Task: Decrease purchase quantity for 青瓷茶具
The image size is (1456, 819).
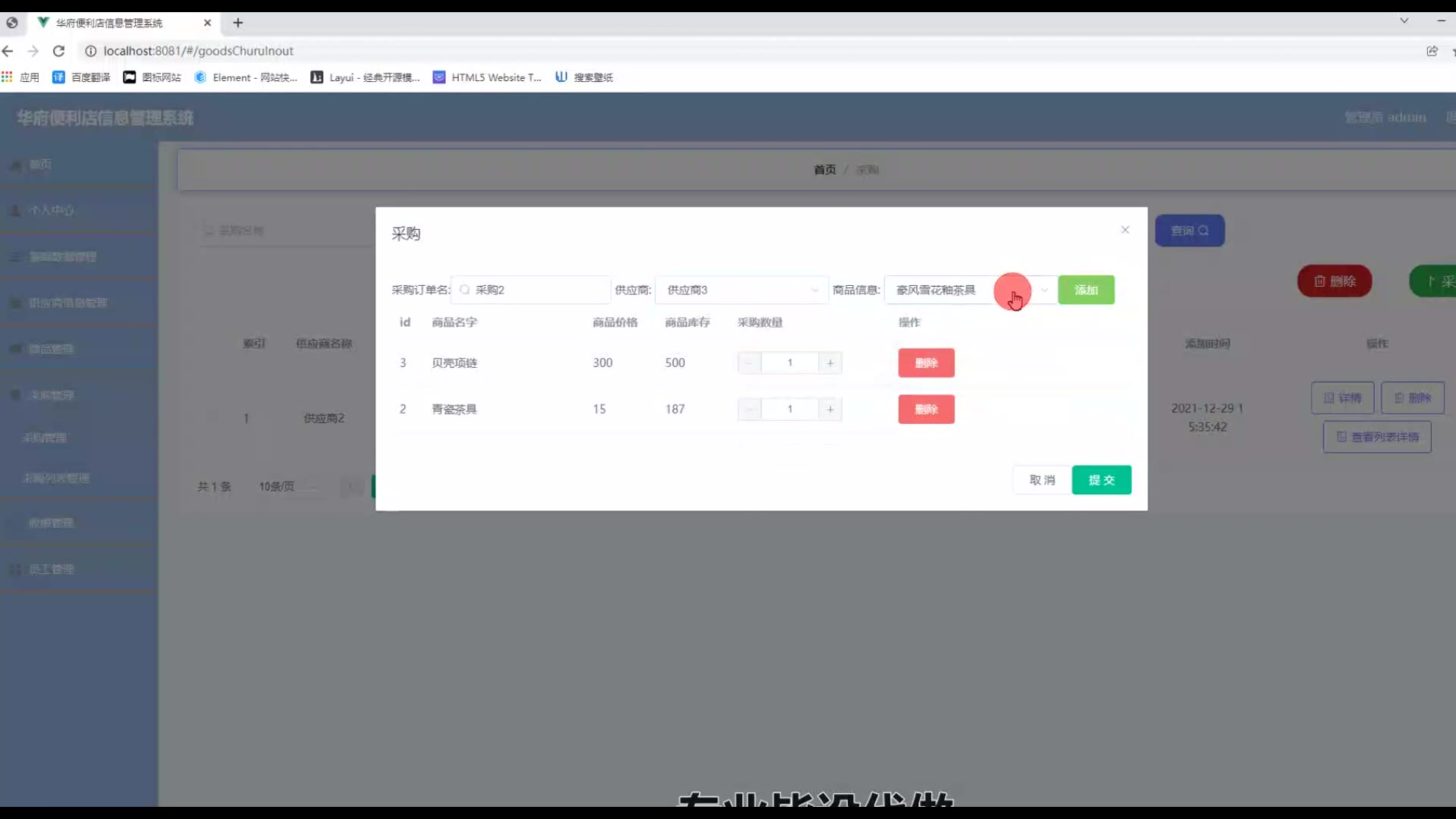Action: pyautogui.click(x=749, y=409)
